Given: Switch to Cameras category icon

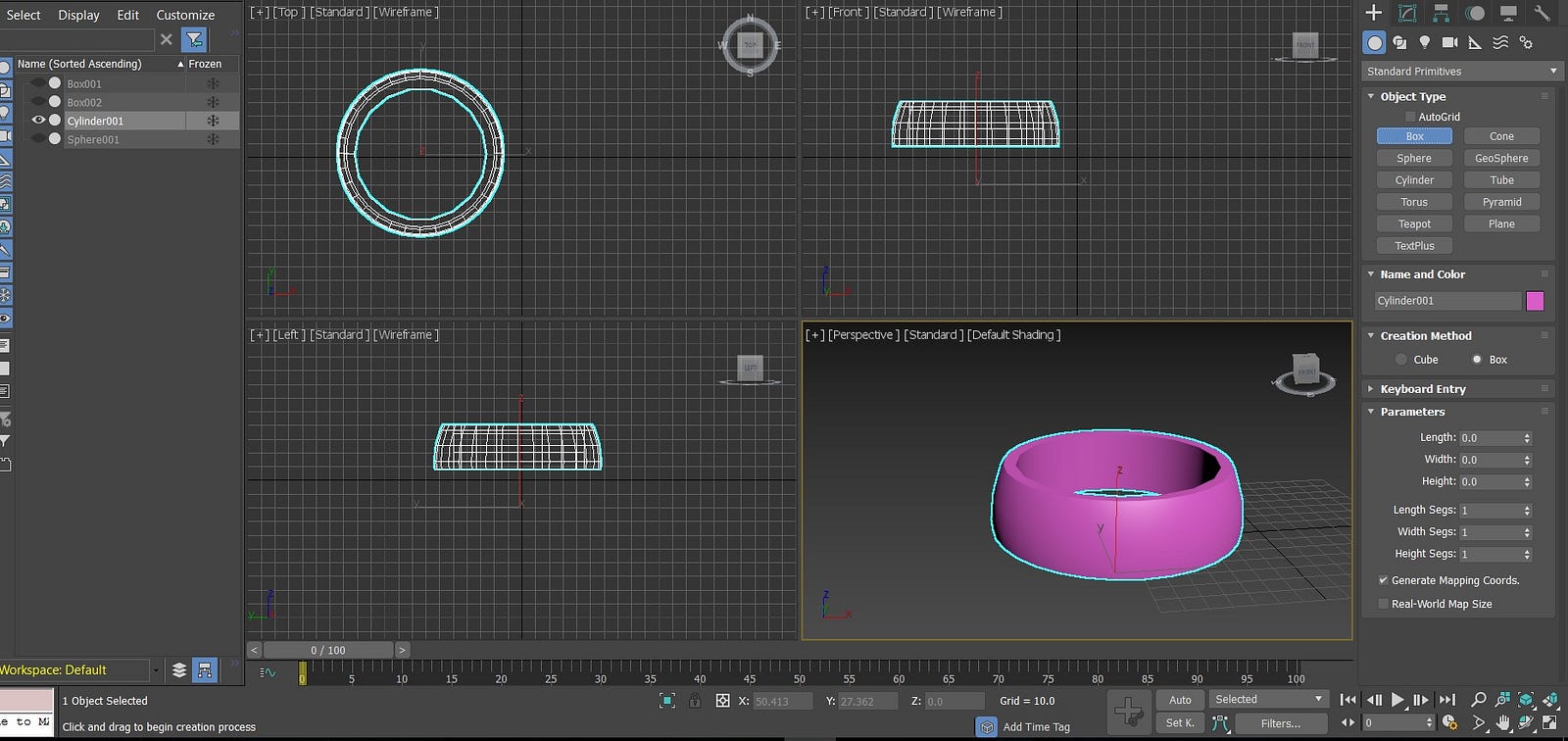Looking at the screenshot, I should click(1449, 42).
